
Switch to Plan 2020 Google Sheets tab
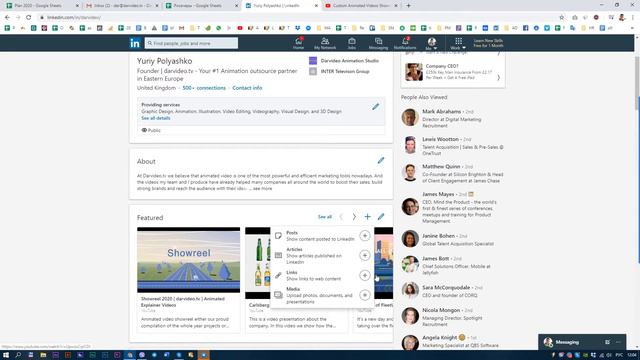click(x=42, y=6)
